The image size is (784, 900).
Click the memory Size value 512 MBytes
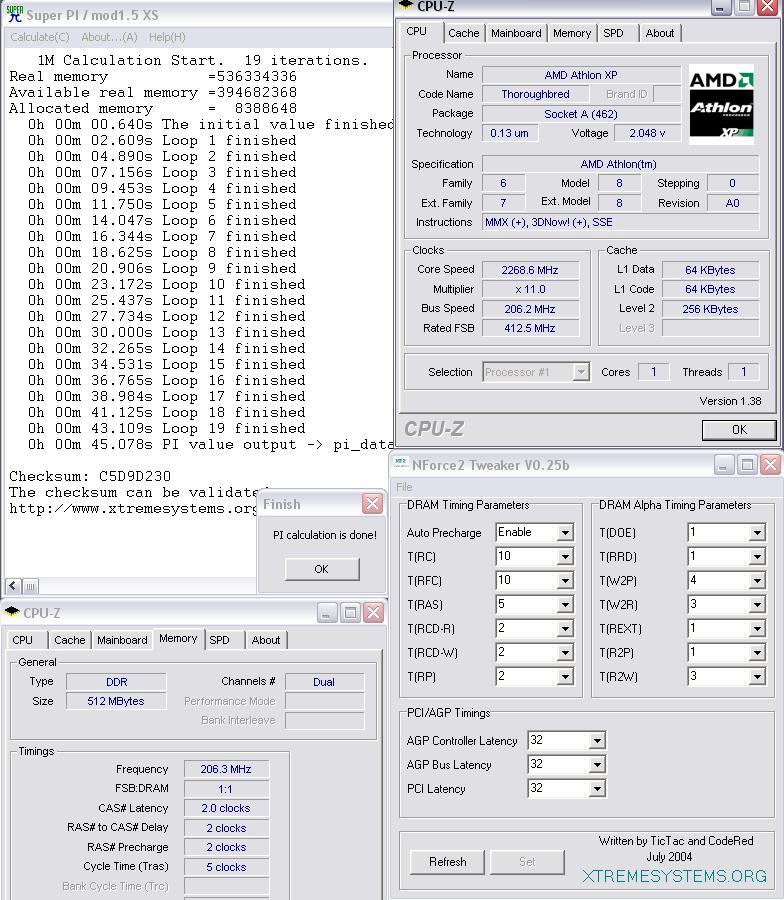(x=116, y=701)
